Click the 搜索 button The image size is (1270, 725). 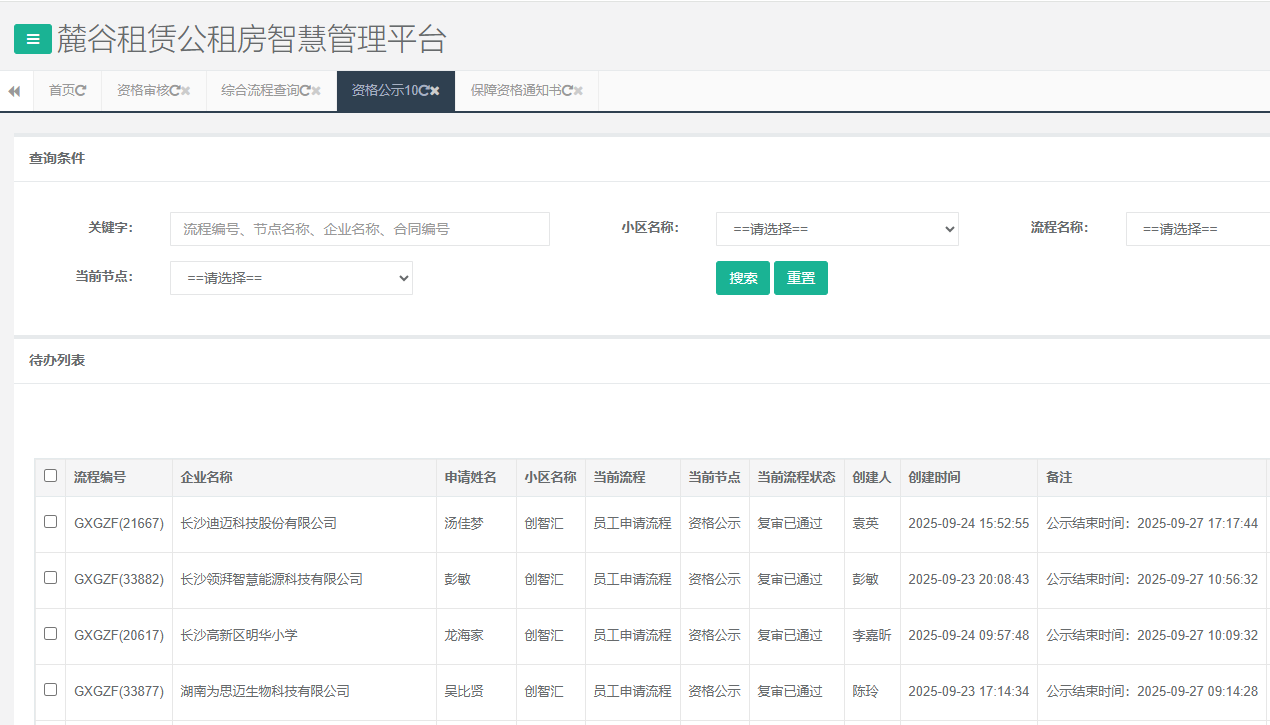pos(743,278)
